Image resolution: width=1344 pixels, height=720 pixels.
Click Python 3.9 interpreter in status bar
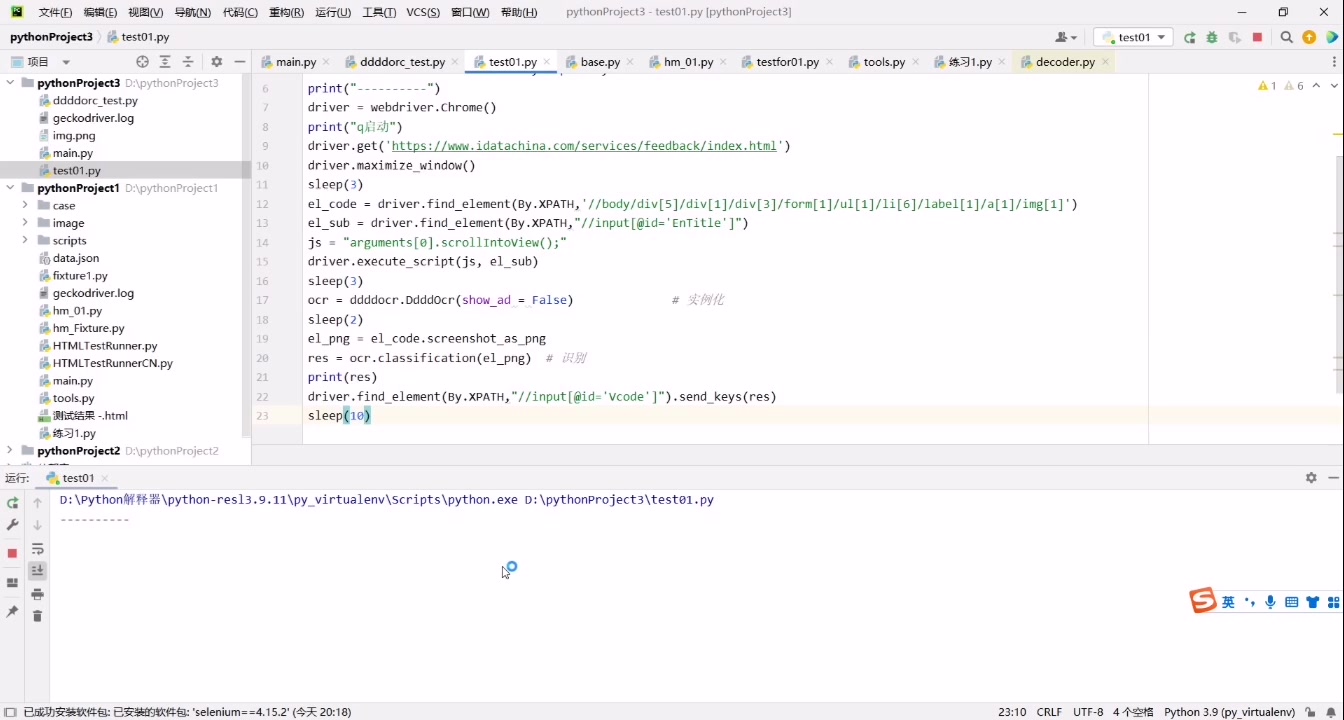(x=1229, y=712)
